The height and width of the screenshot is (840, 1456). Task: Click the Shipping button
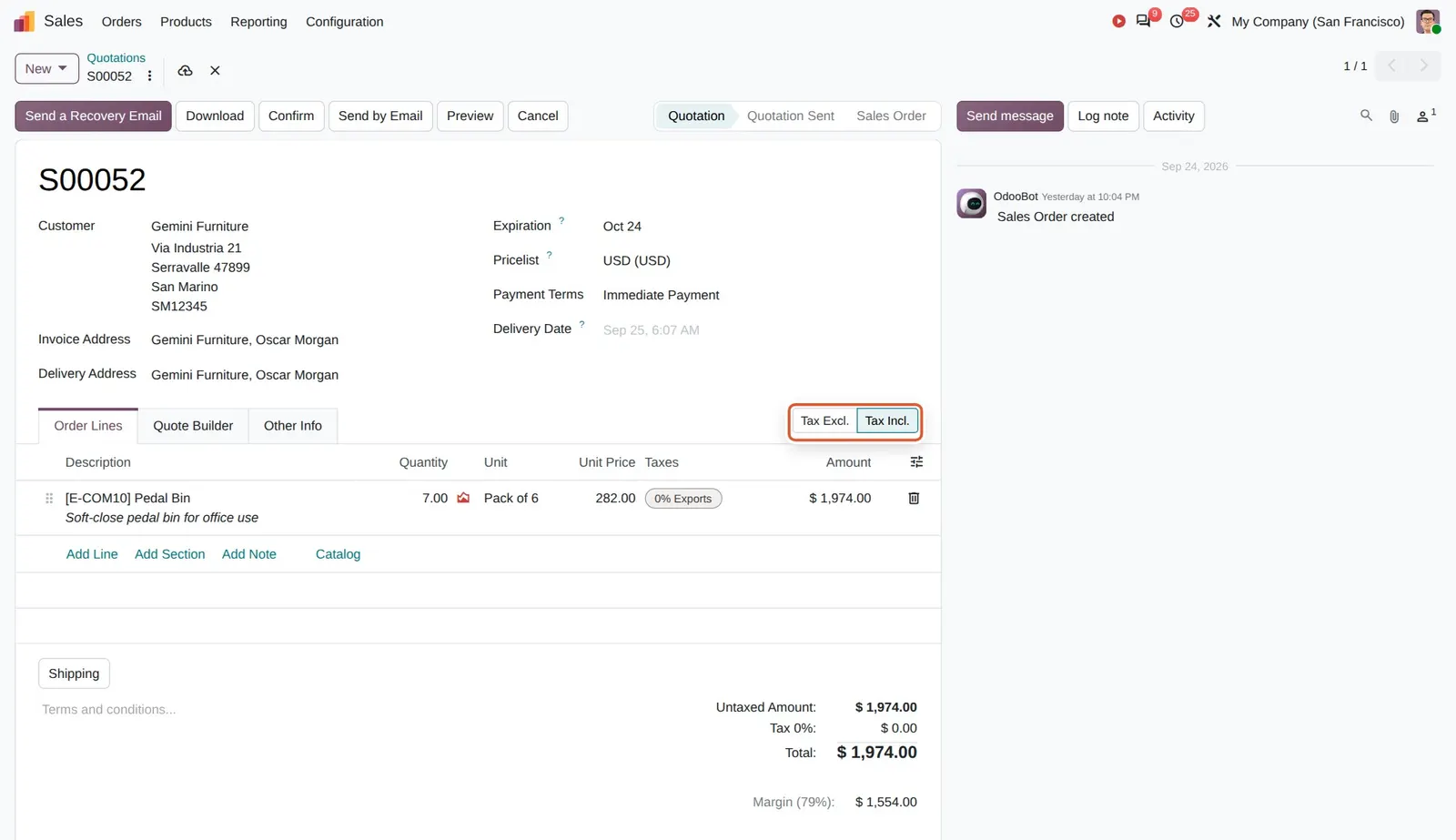pos(74,673)
